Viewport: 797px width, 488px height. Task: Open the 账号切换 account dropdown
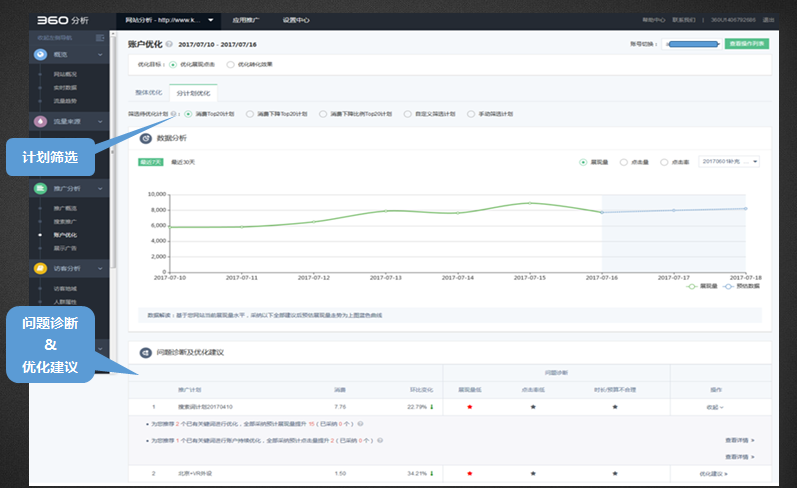click(693, 44)
